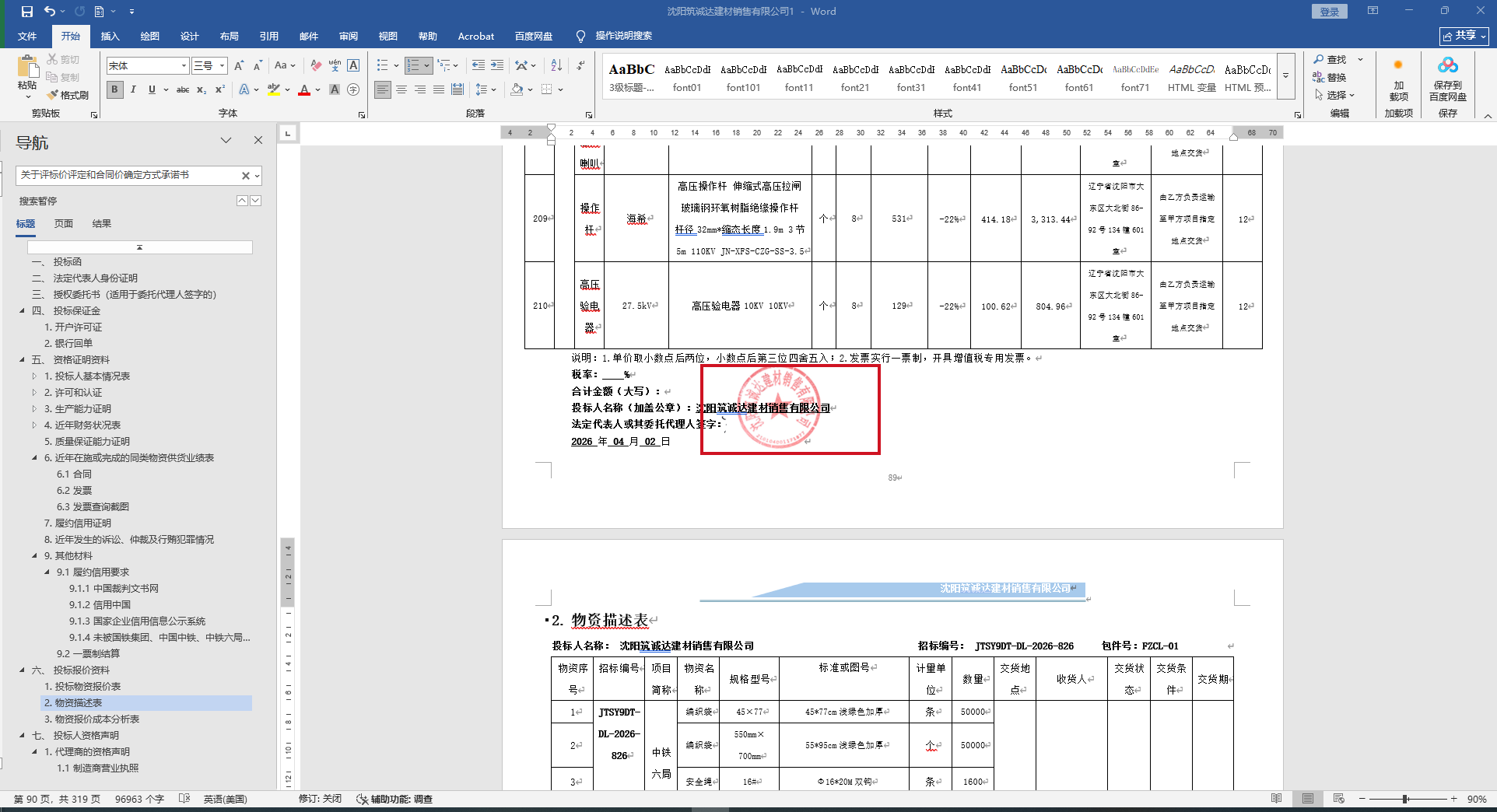Switch to the 结果 tab in navigation pane
This screenshot has height=812, width=1497.
tap(102, 224)
